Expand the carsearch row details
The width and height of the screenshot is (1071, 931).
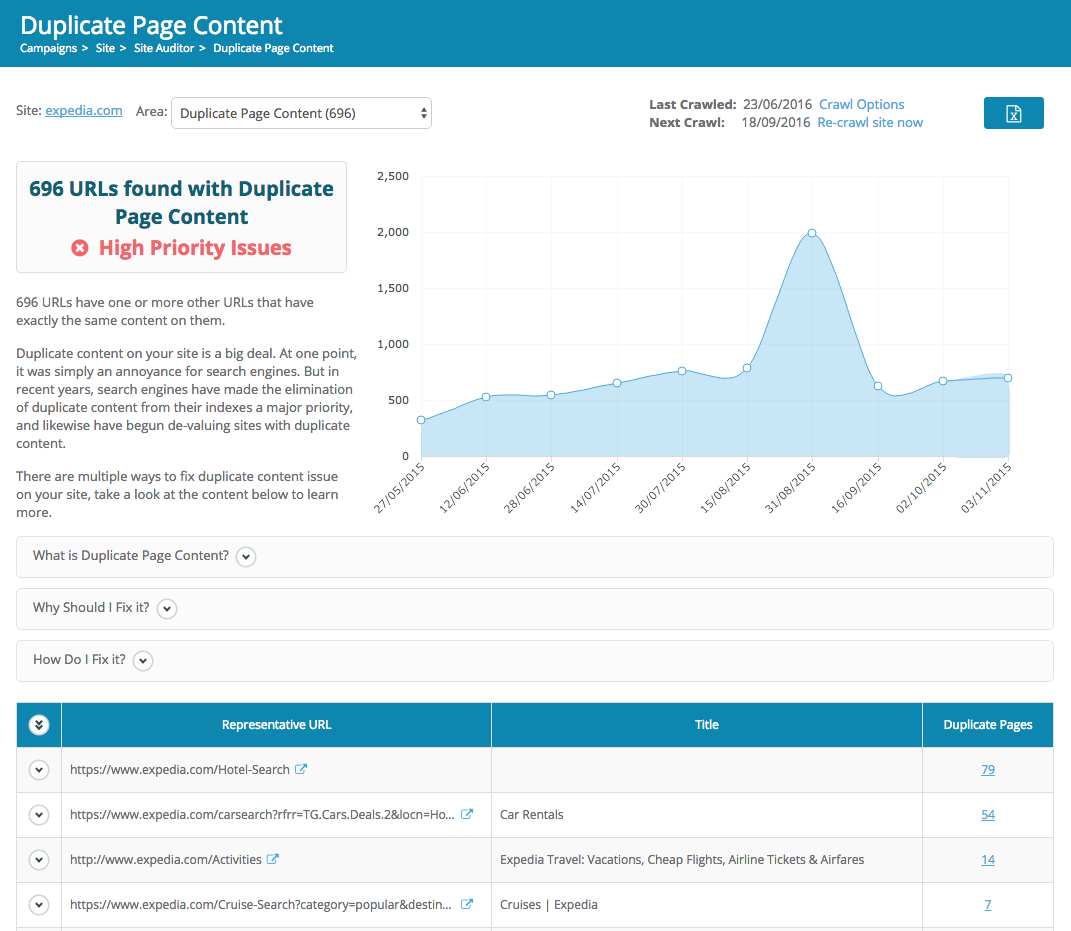coord(39,815)
